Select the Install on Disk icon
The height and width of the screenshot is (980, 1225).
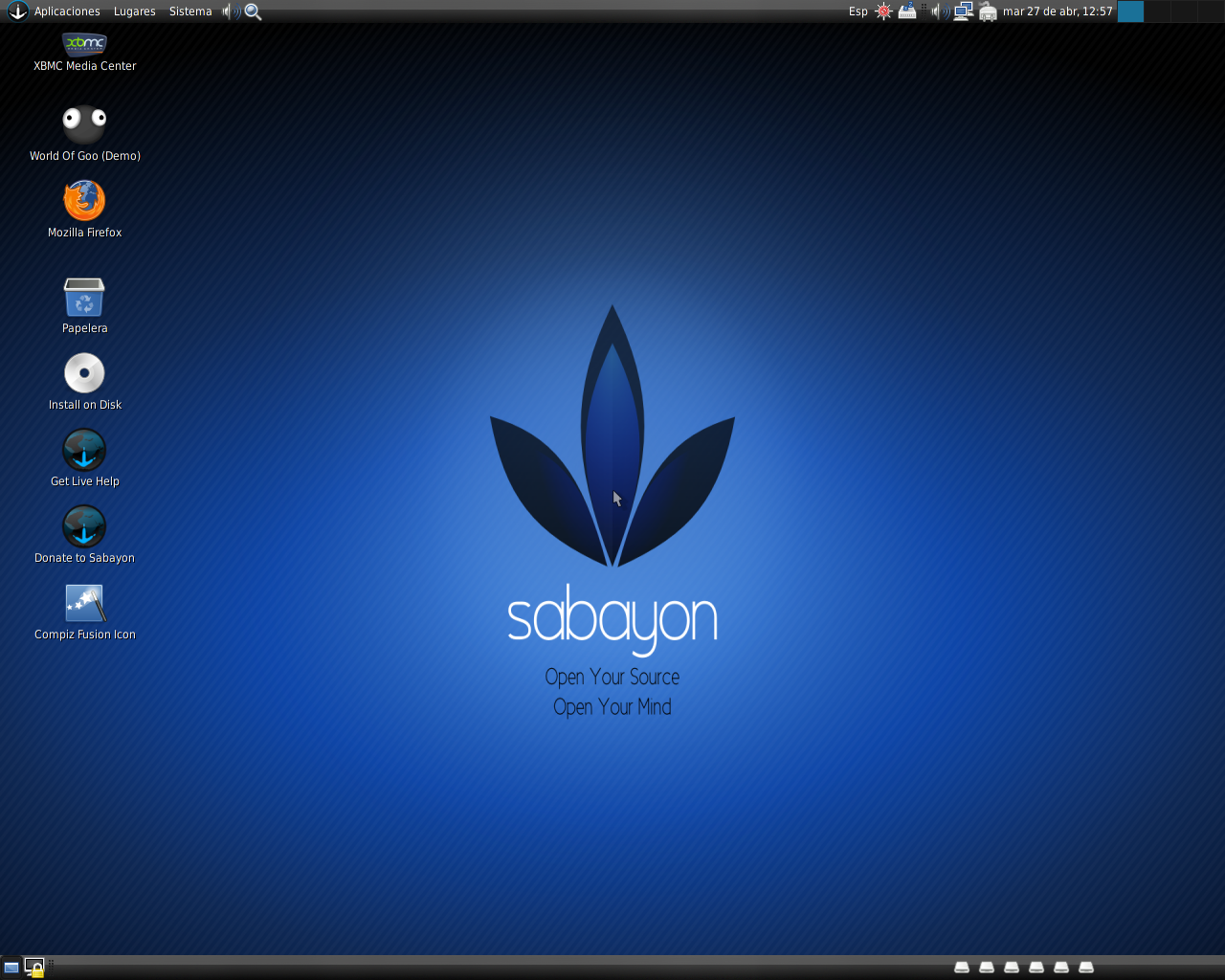(84, 382)
